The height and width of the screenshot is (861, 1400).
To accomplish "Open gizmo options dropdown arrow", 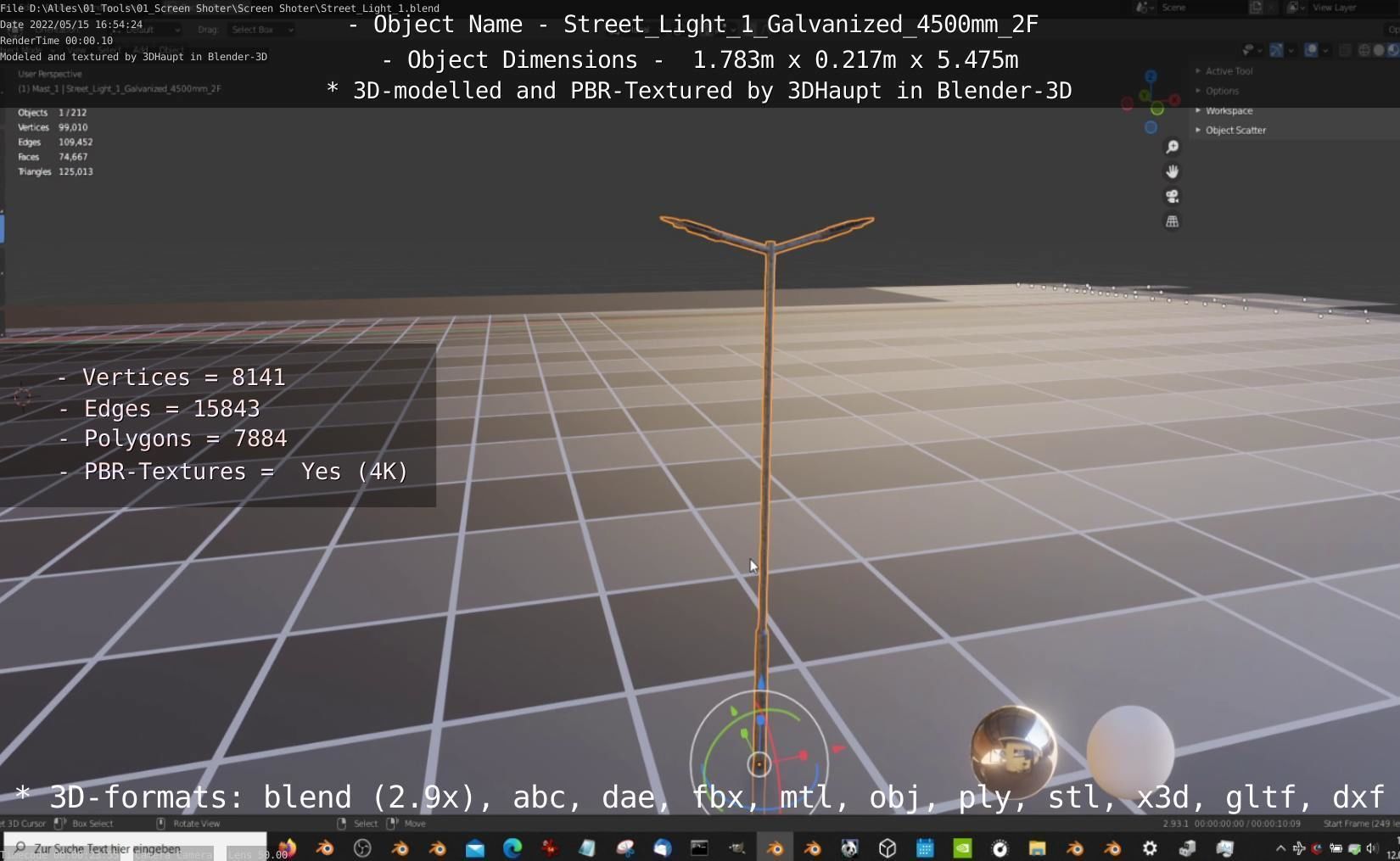I will 1291,50.
